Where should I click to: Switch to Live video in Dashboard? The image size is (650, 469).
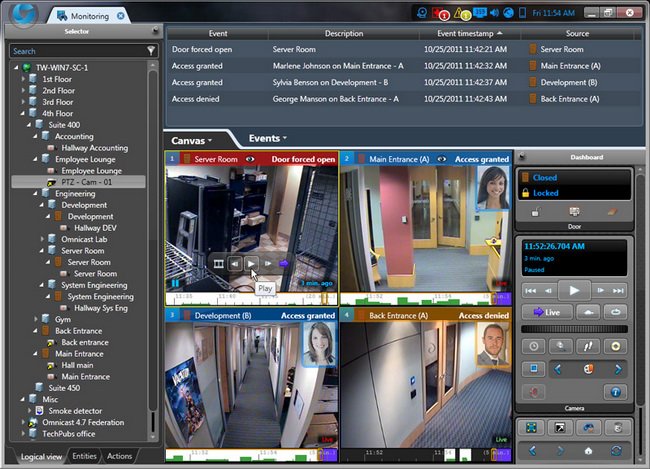547,312
